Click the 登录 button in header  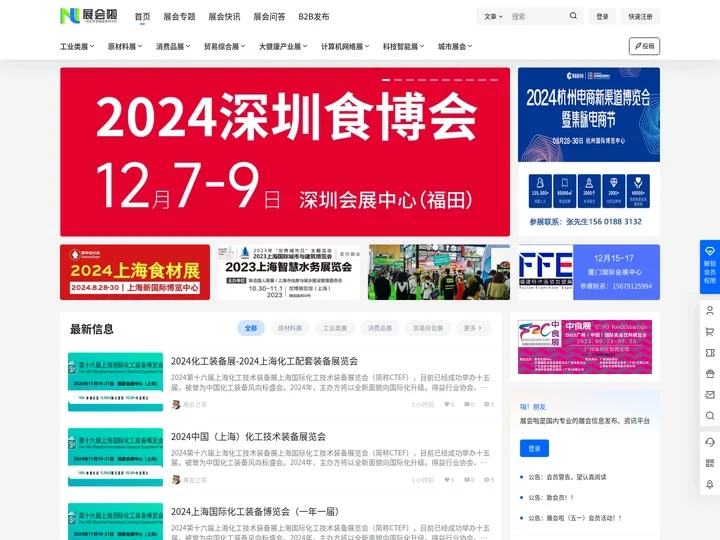[x=602, y=17]
